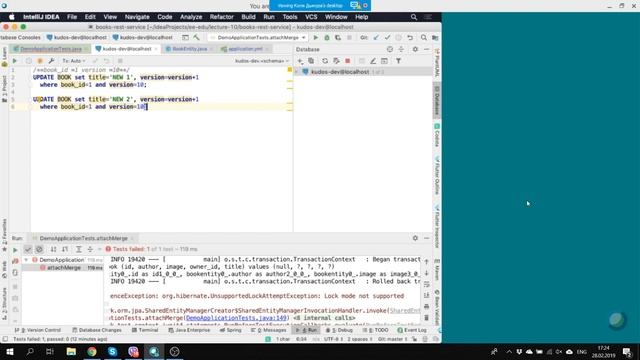This screenshot has width=640, height=360.
Task: Open the Maven side tool window
Action: tap(437, 269)
